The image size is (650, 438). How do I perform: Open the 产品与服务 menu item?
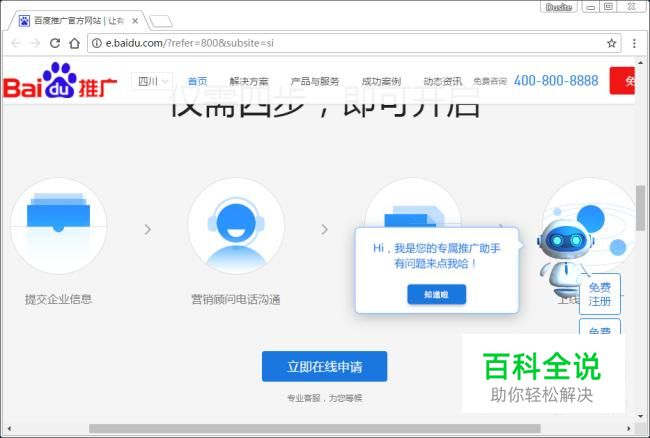(x=315, y=81)
